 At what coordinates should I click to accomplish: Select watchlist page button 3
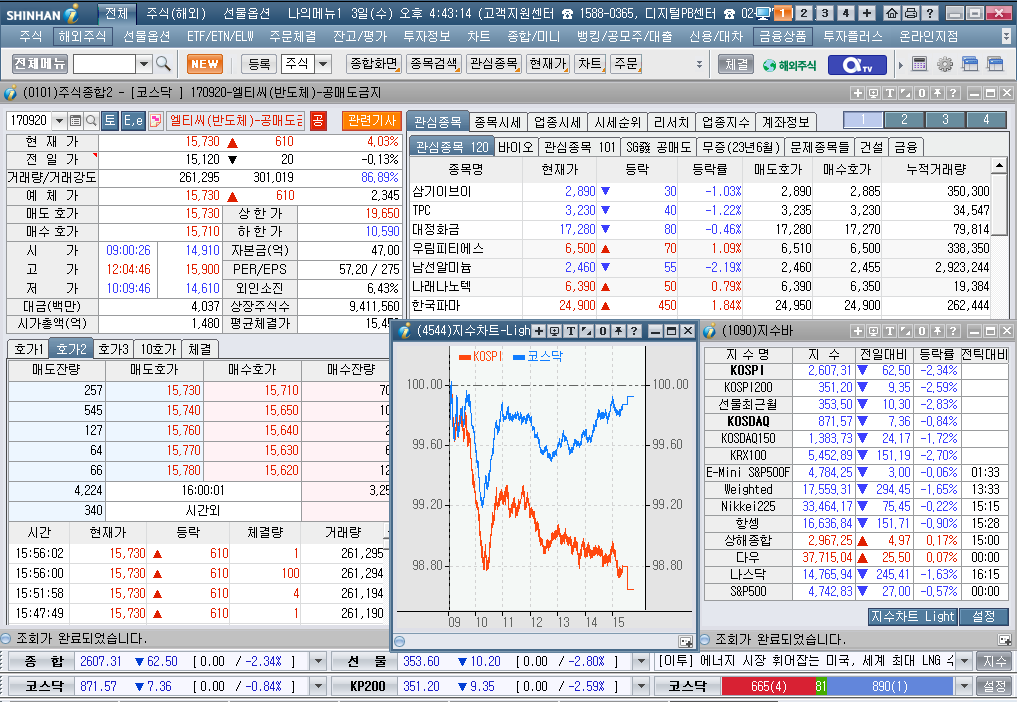(x=945, y=119)
